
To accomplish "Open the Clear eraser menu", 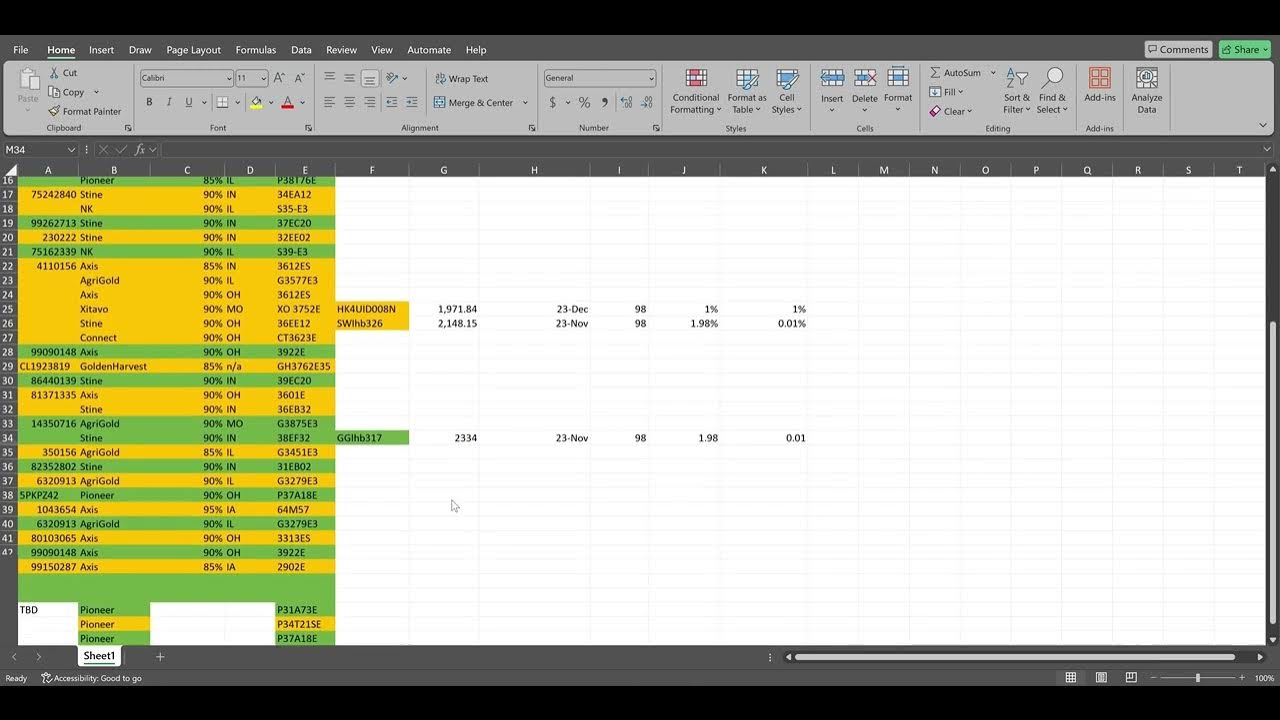I will coord(950,111).
